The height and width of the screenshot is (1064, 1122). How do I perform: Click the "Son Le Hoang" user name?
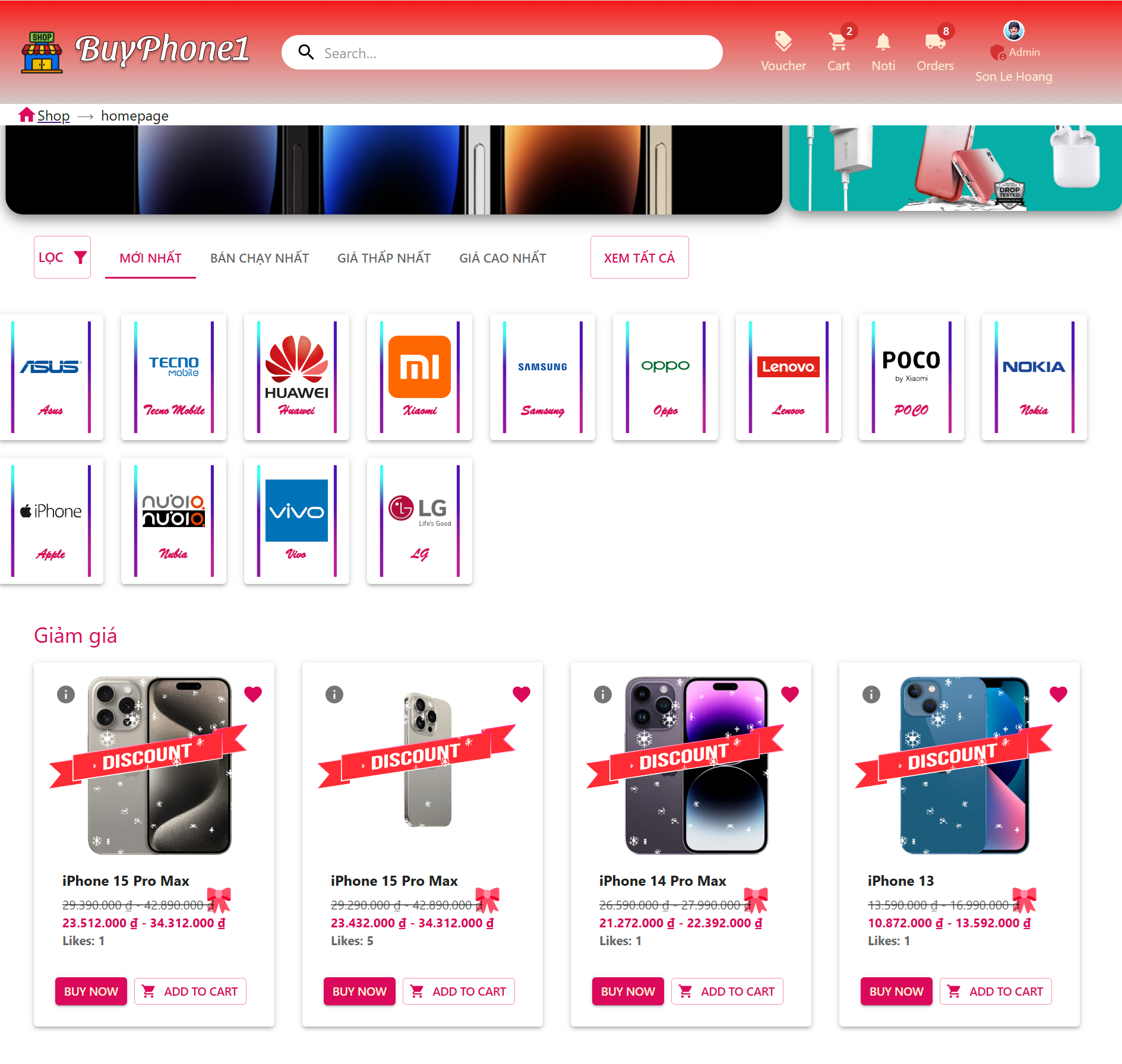pyautogui.click(x=1013, y=77)
